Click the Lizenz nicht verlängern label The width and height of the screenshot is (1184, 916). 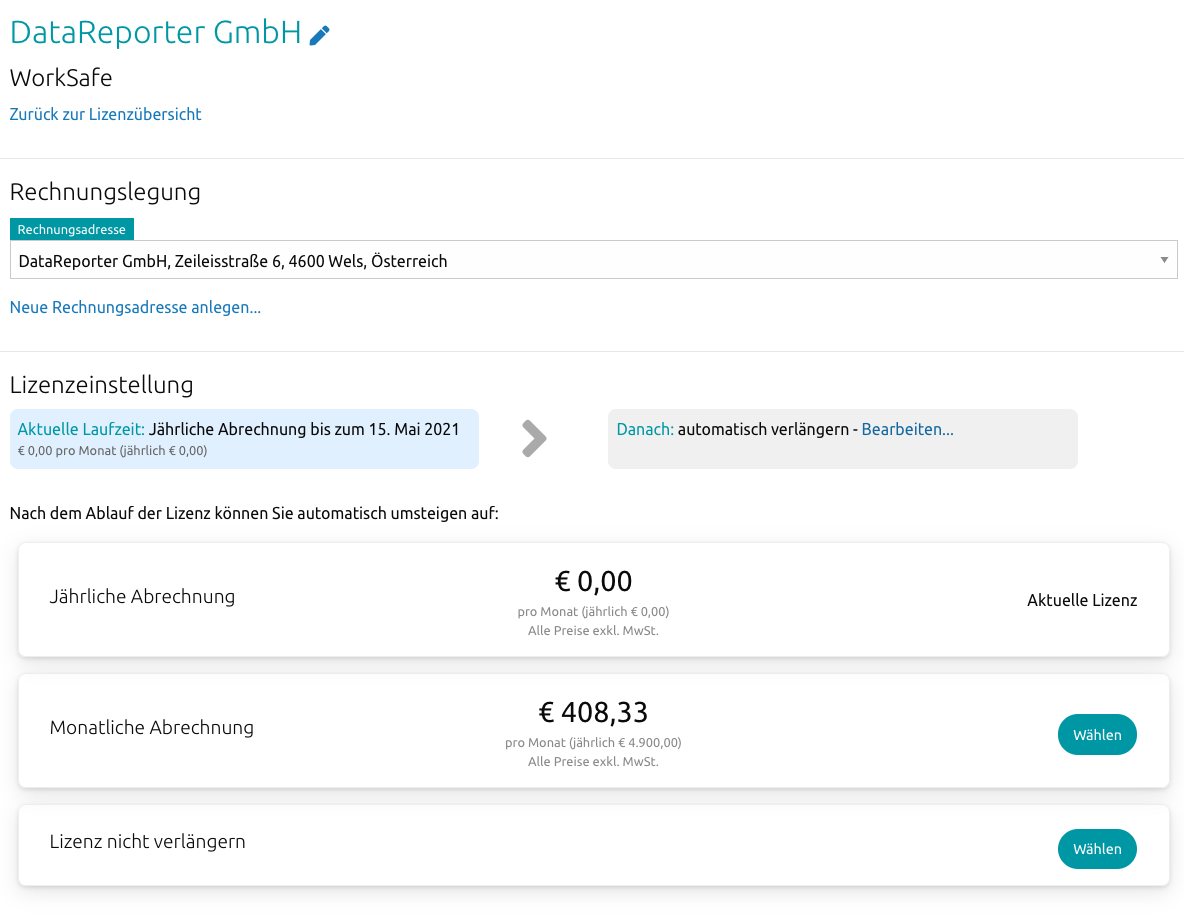pyautogui.click(x=148, y=842)
